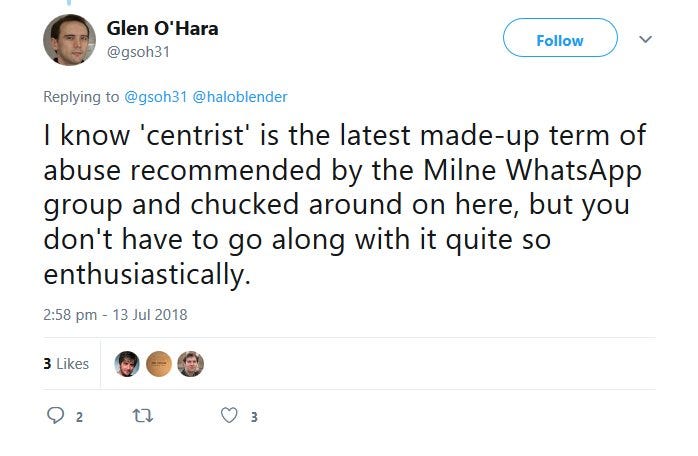The width and height of the screenshot is (698, 456).
Task: Click the like count next to the heart
Action: 254,417
